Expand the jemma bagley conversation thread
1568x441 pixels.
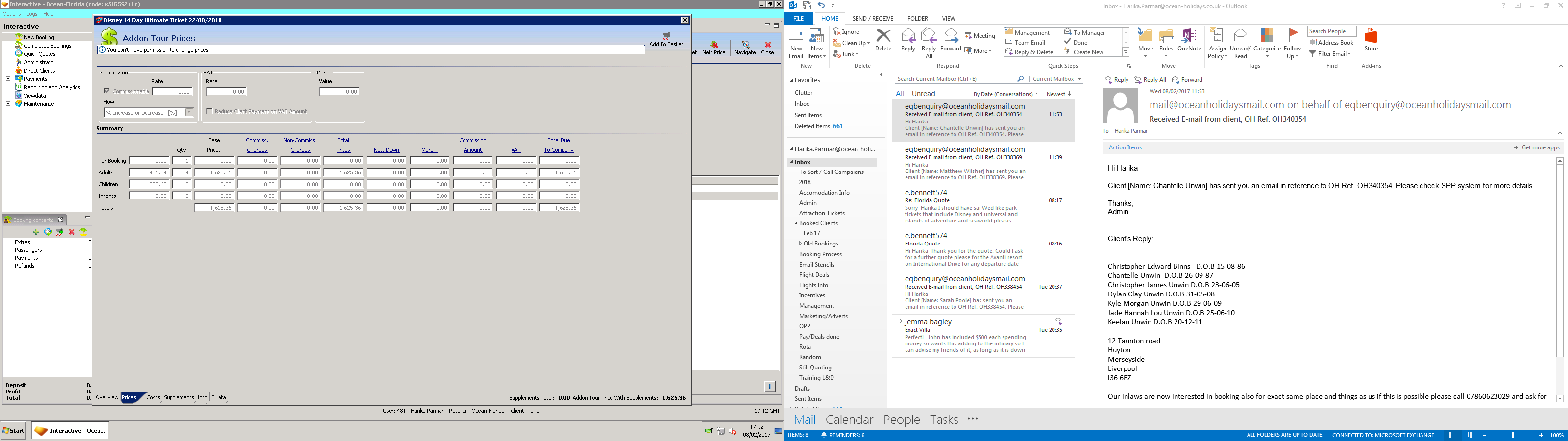[x=900, y=321]
